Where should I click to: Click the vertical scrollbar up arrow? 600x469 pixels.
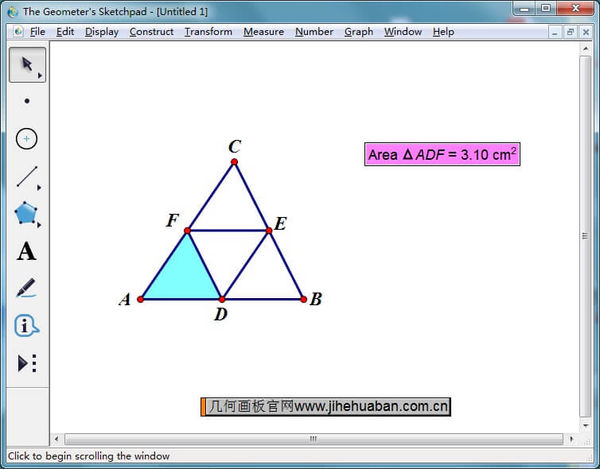[x=585, y=49]
